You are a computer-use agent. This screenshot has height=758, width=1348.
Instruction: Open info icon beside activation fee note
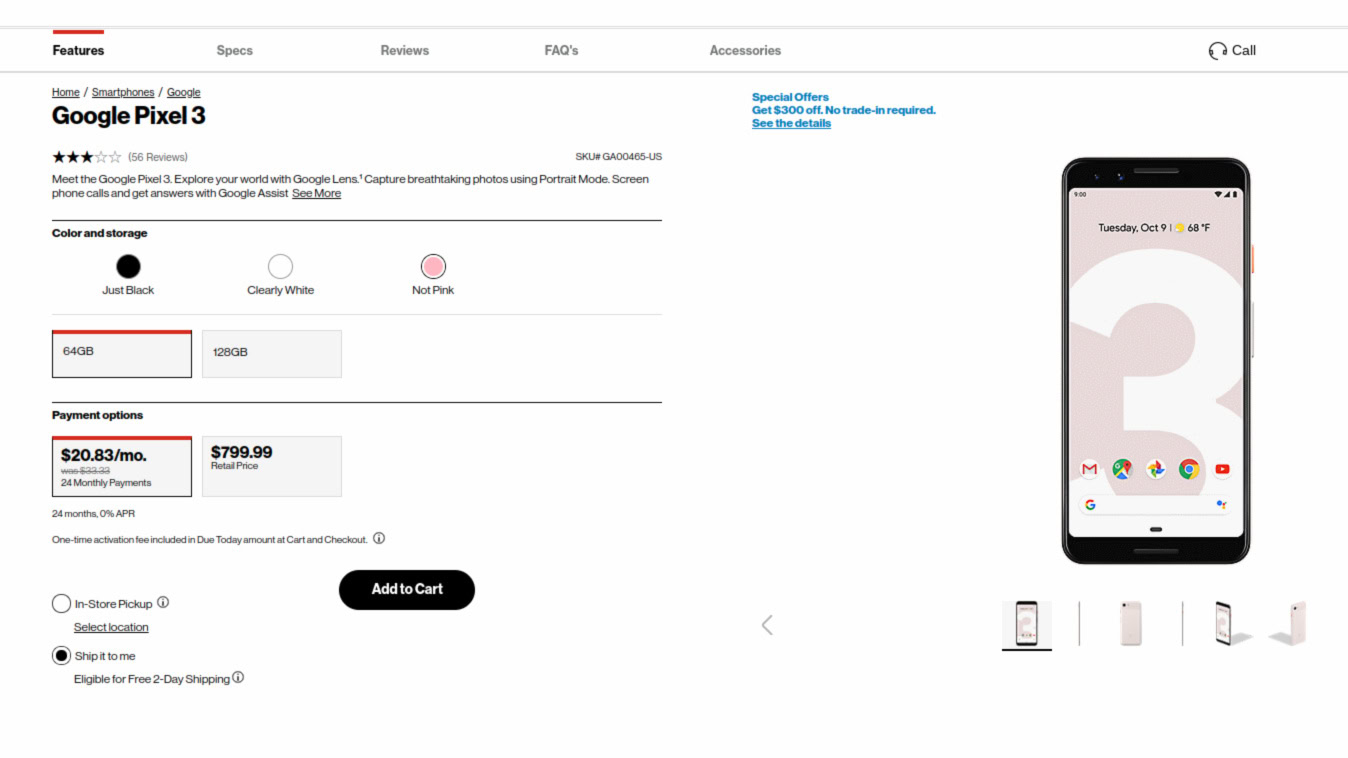pyautogui.click(x=379, y=538)
